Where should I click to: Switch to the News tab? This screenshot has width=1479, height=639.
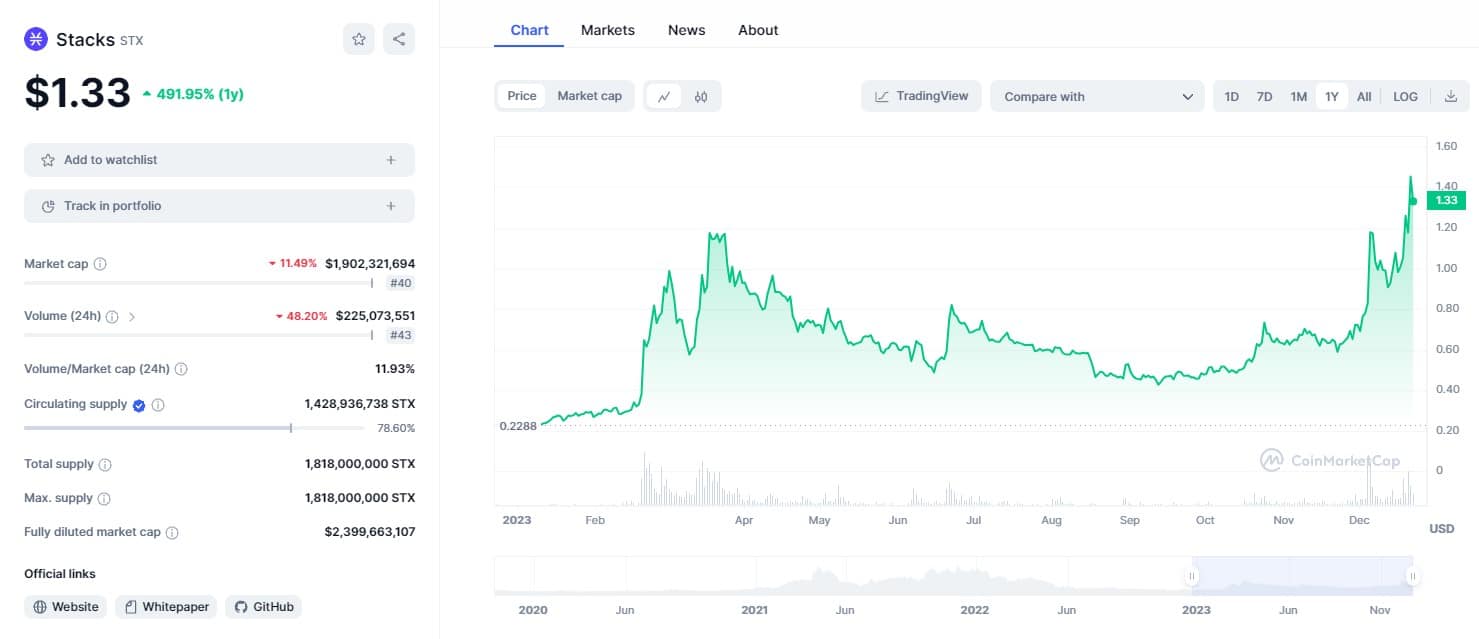(686, 30)
